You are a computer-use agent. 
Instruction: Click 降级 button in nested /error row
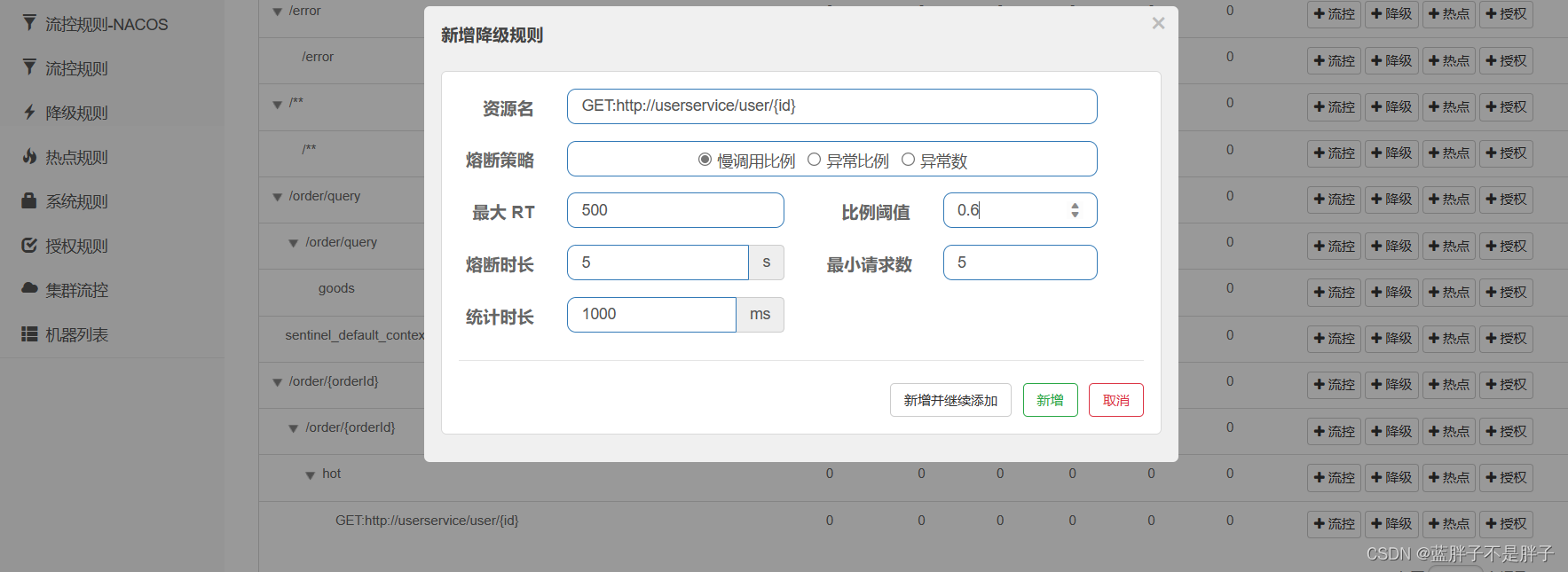click(1391, 60)
